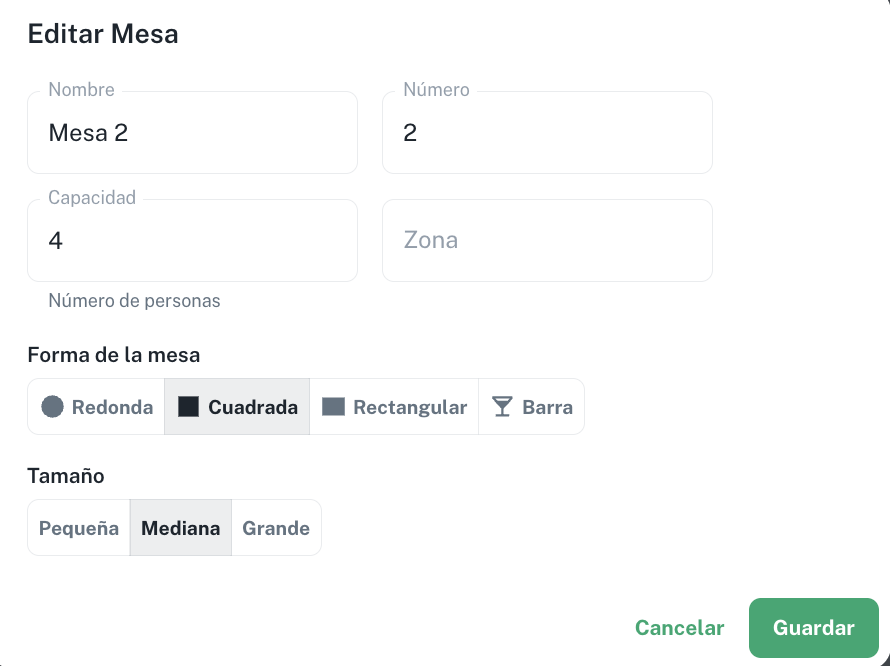Click the Guardar button
The width and height of the screenshot is (890, 666).
813,627
